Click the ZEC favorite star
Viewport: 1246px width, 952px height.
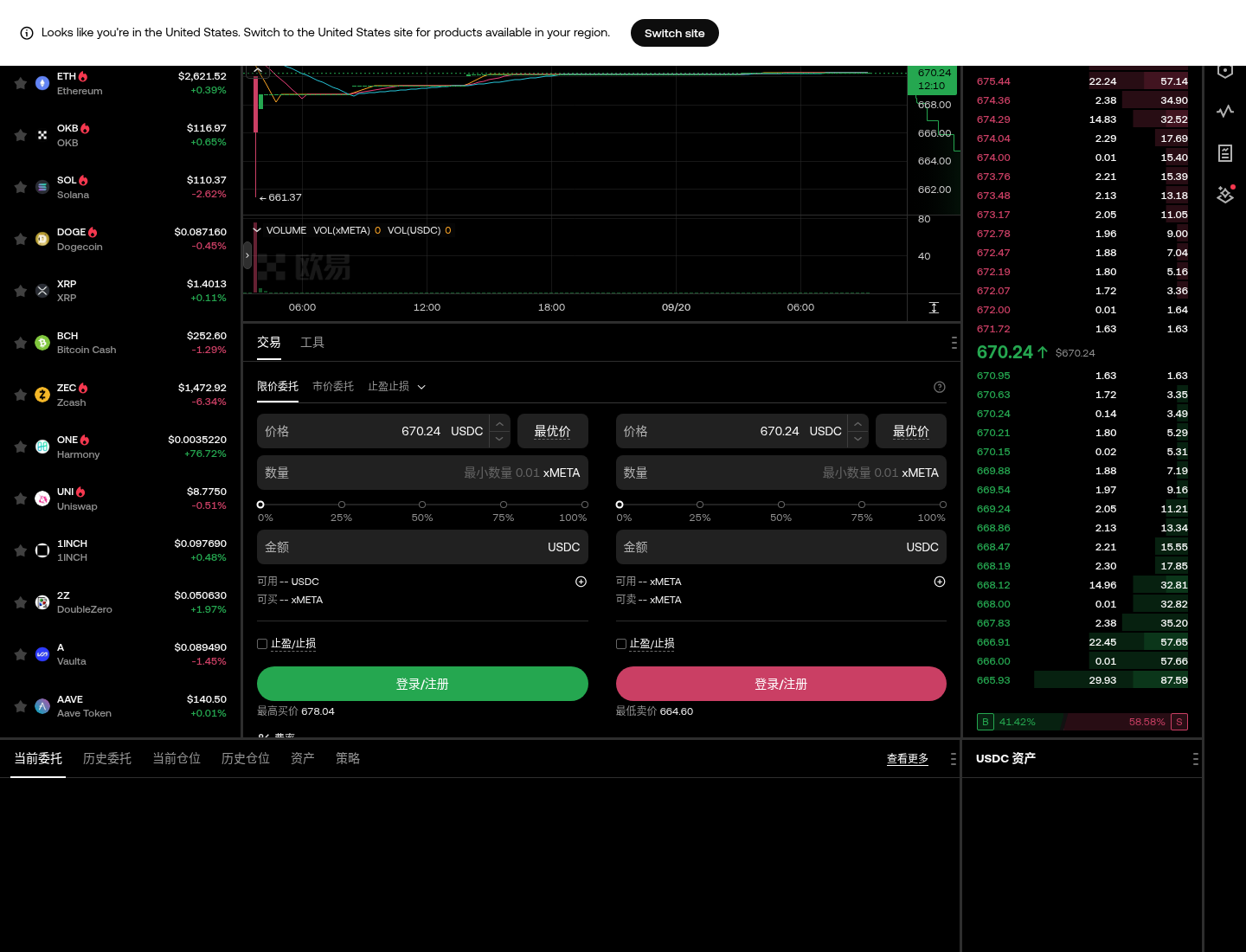point(21,395)
